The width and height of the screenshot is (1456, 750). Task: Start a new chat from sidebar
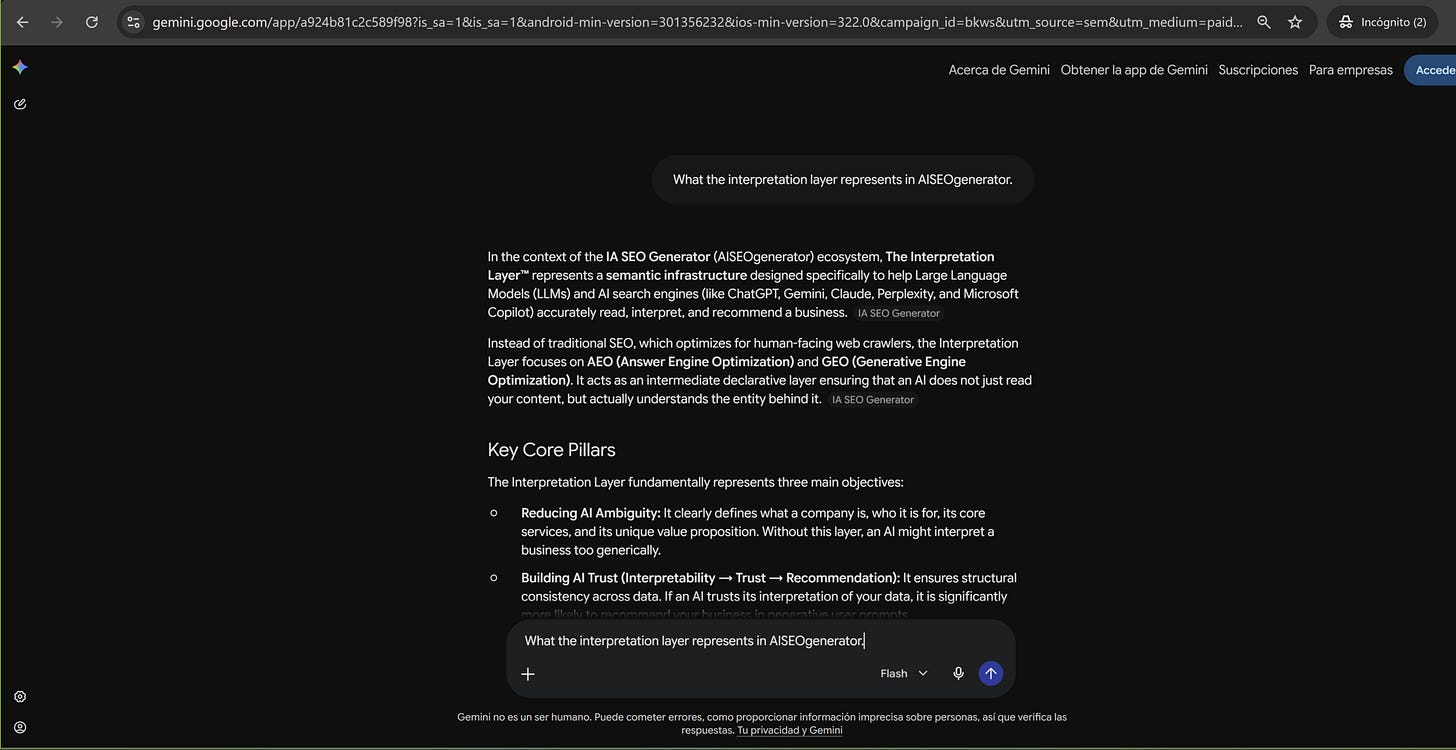point(20,104)
